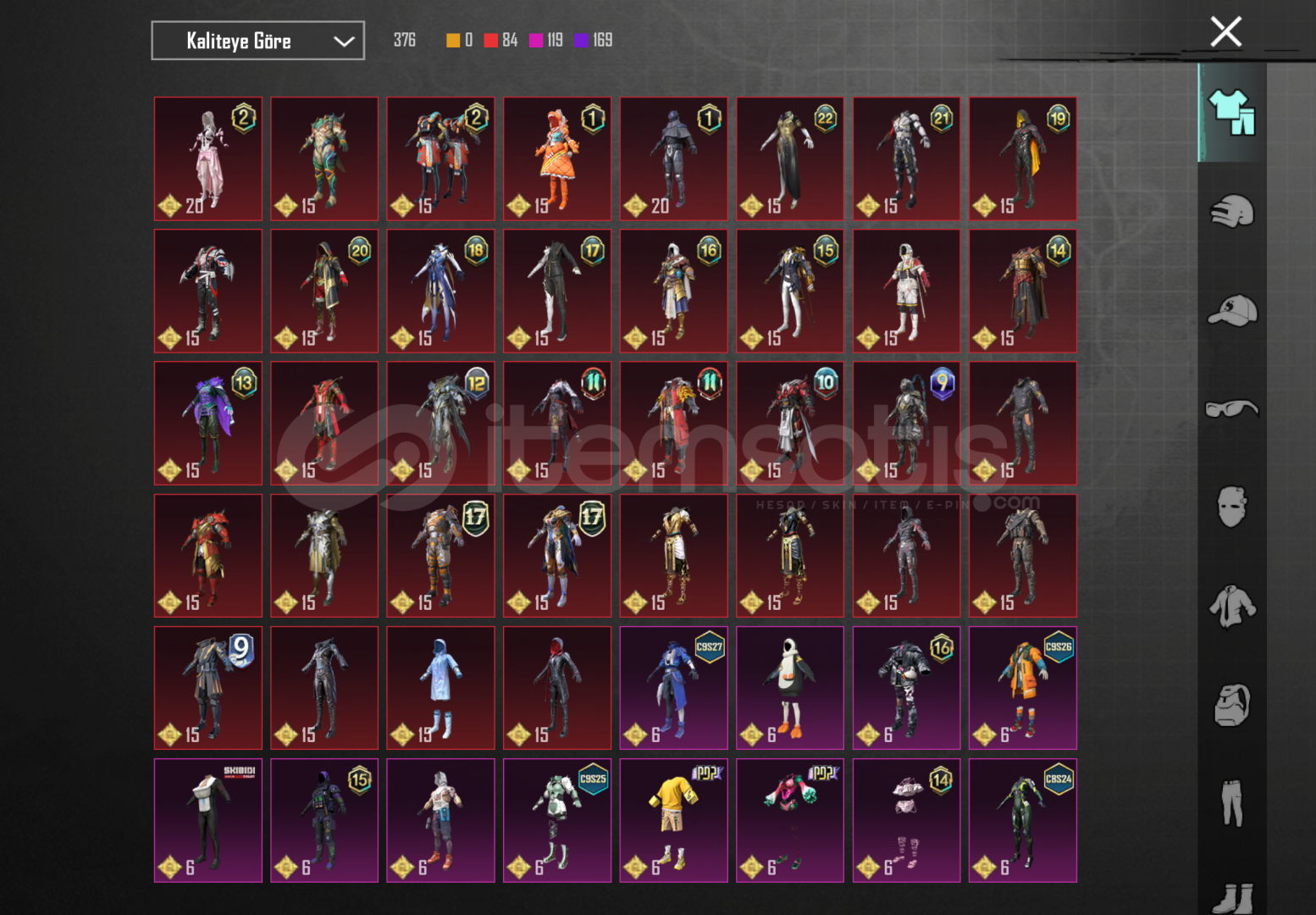Select the pants category icon

tap(1232, 803)
